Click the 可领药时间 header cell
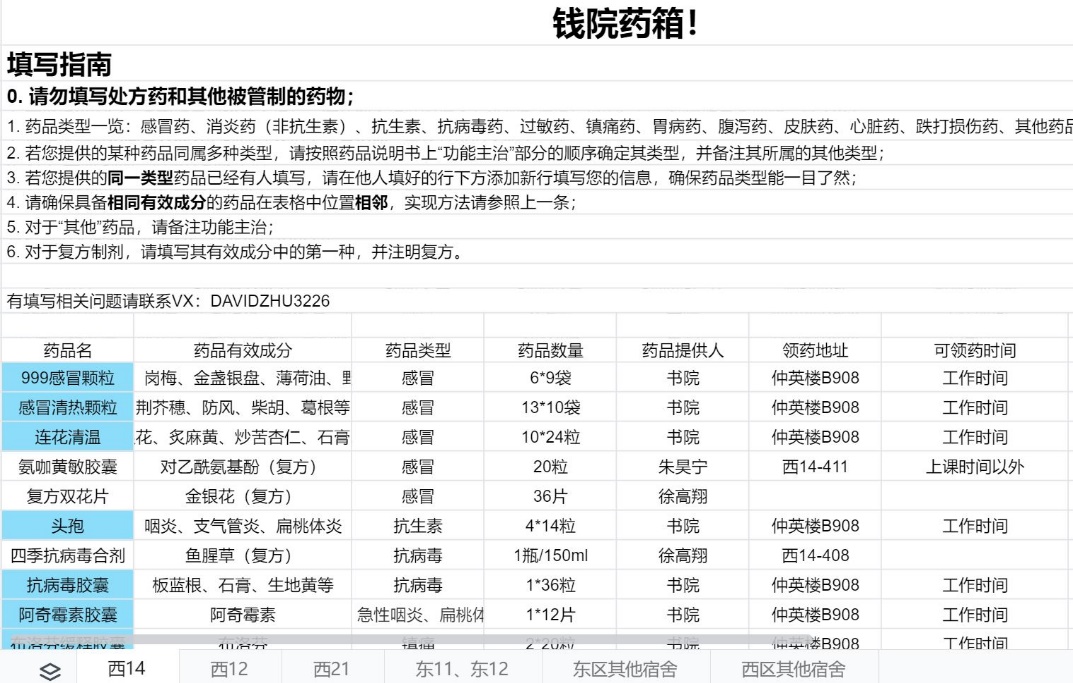 coord(974,350)
